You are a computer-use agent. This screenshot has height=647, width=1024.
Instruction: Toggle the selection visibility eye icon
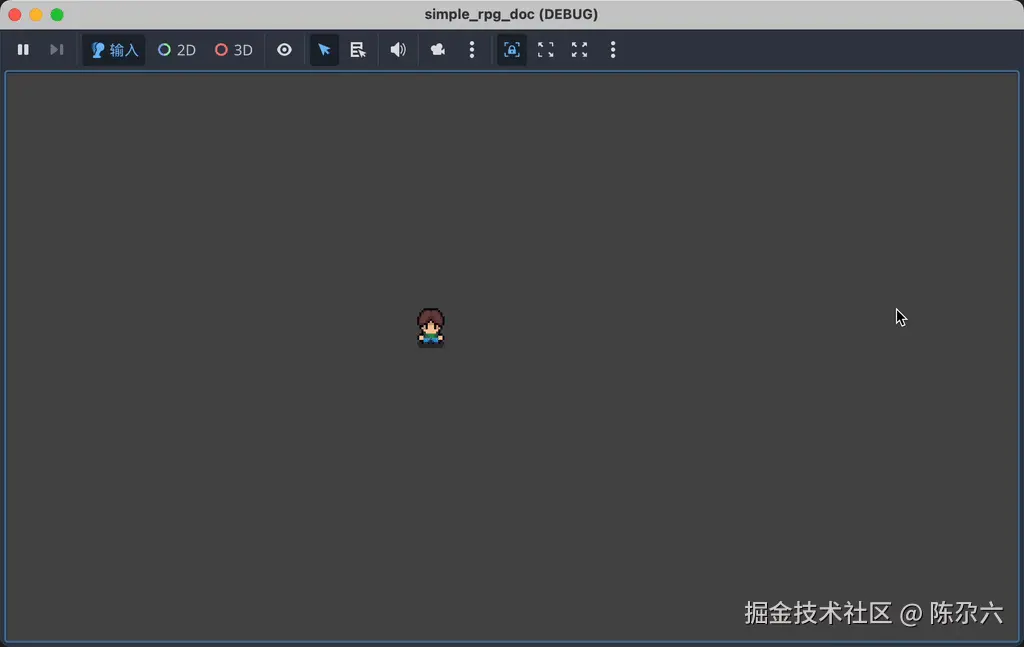[x=284, y=49]
